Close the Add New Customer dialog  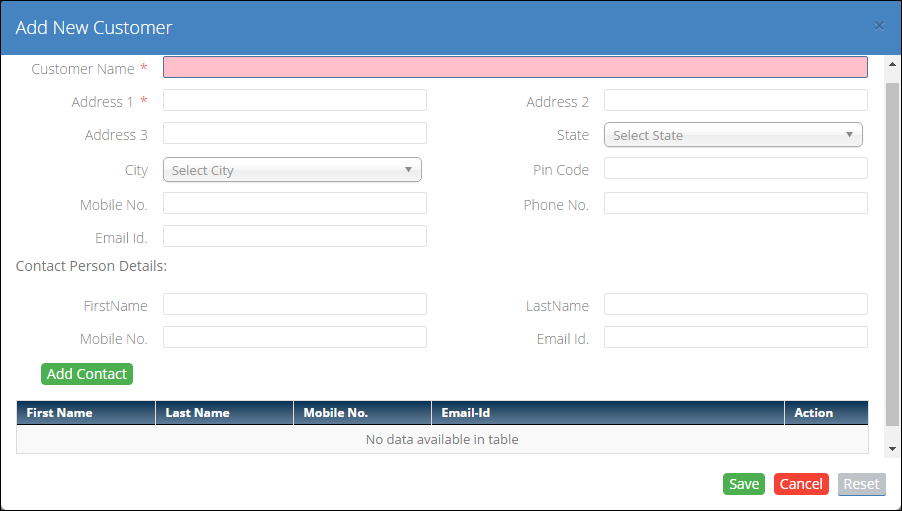coord(879,26)
